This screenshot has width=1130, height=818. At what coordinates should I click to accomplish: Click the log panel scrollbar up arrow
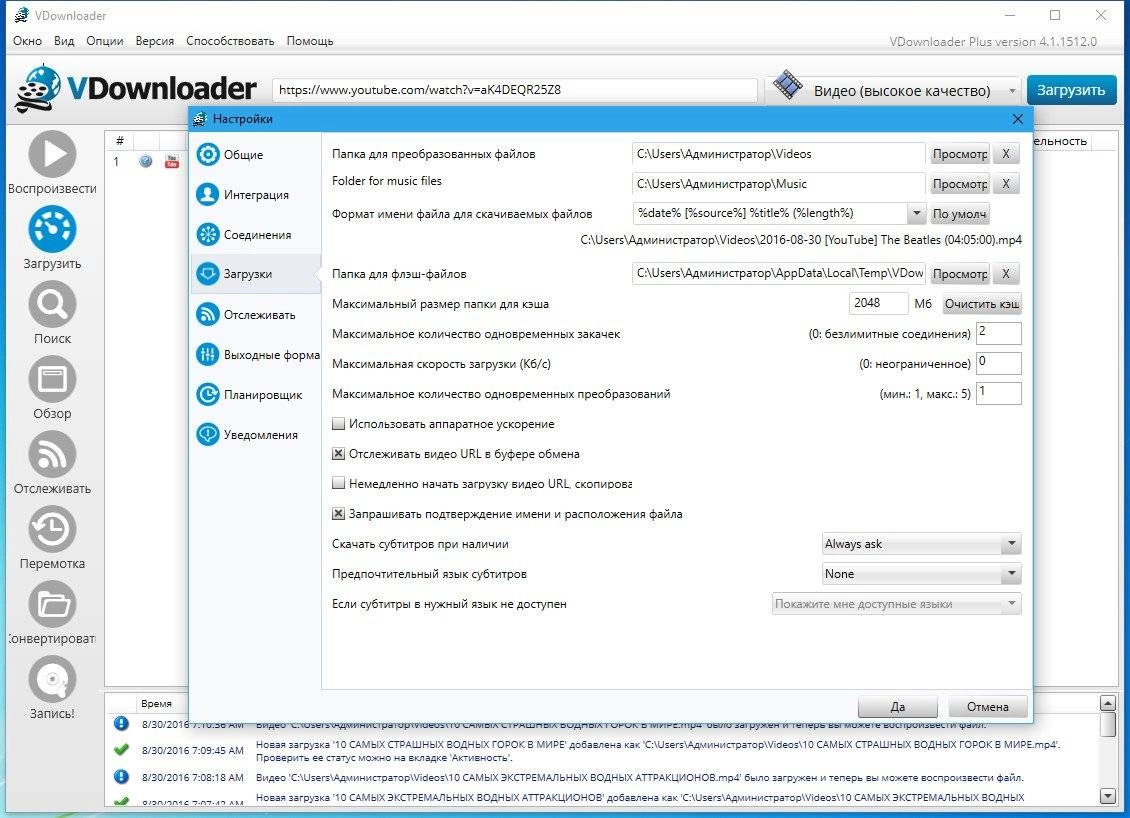1108,703
